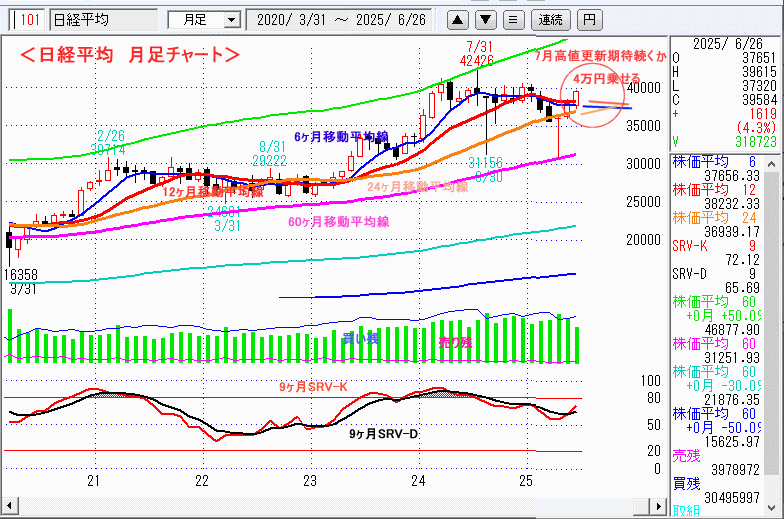
Task: Click the low price 37320
Action: 760,86
